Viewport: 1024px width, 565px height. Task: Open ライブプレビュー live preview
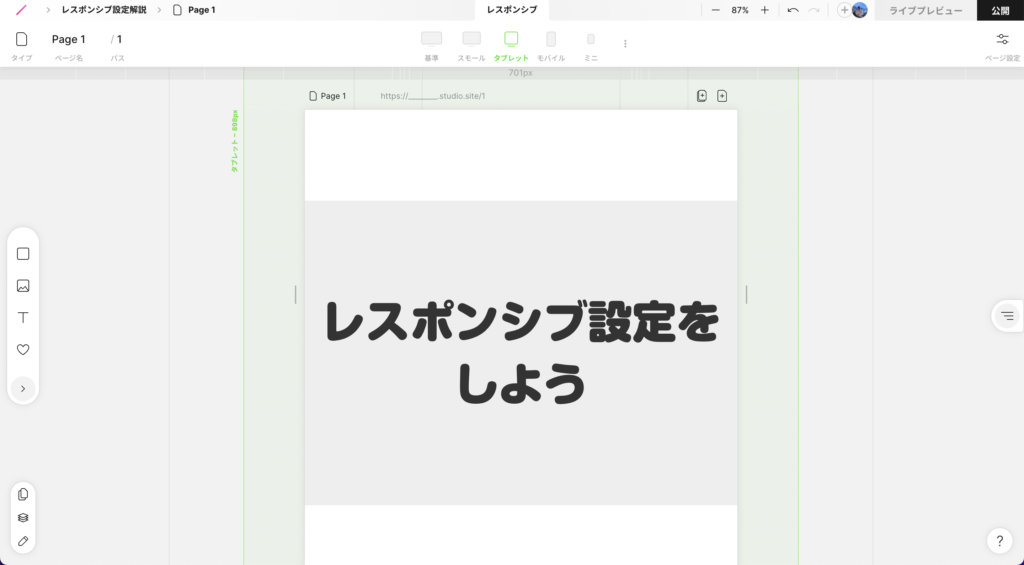[x=925, y=10]
